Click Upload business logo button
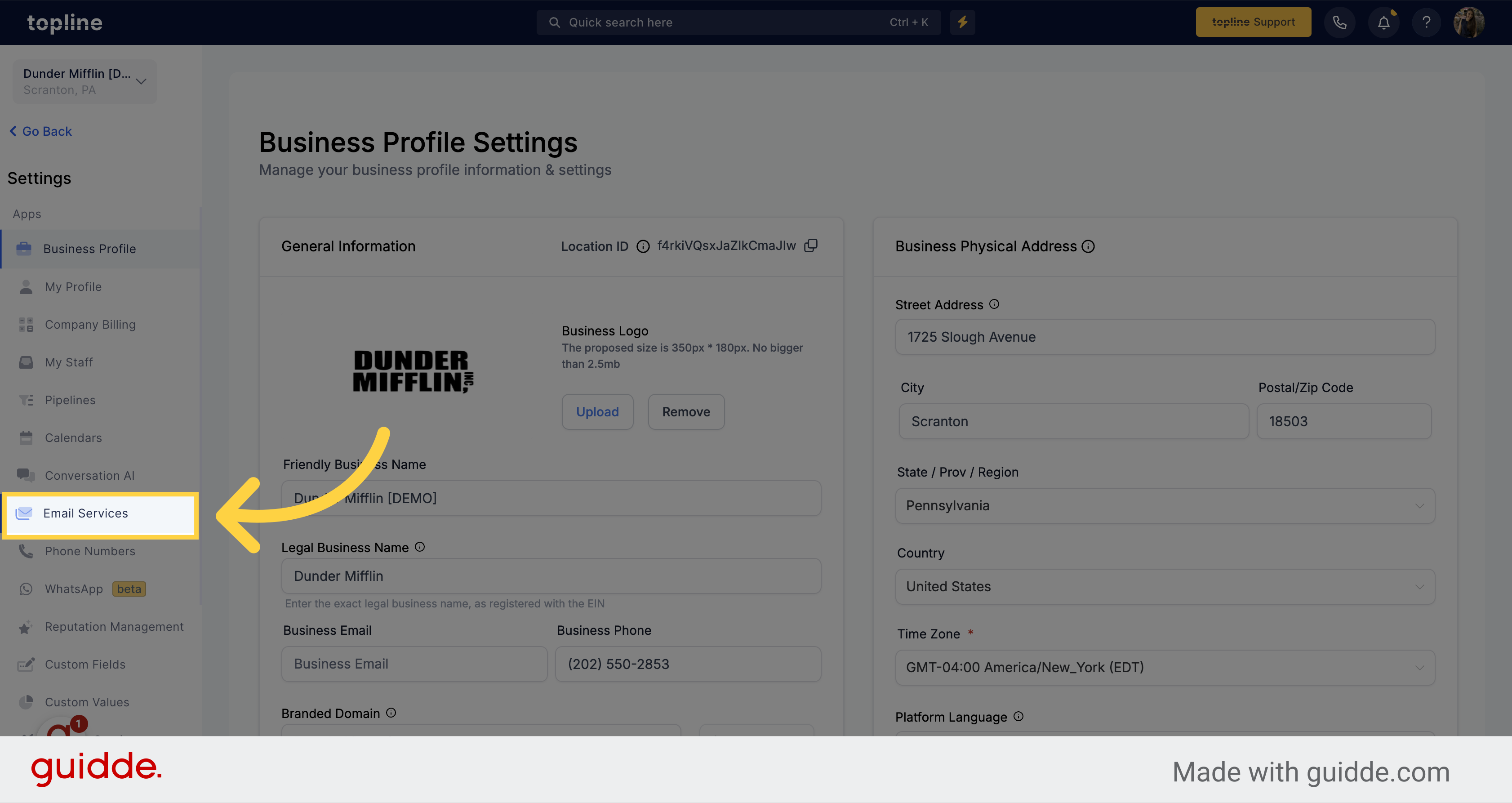 [x=597, y=411]
